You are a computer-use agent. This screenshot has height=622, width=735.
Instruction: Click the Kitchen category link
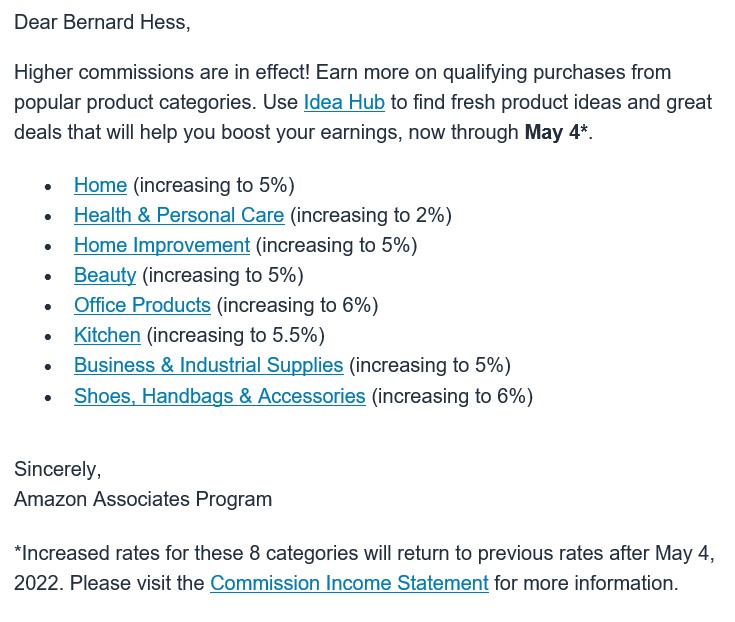point(107,335)
